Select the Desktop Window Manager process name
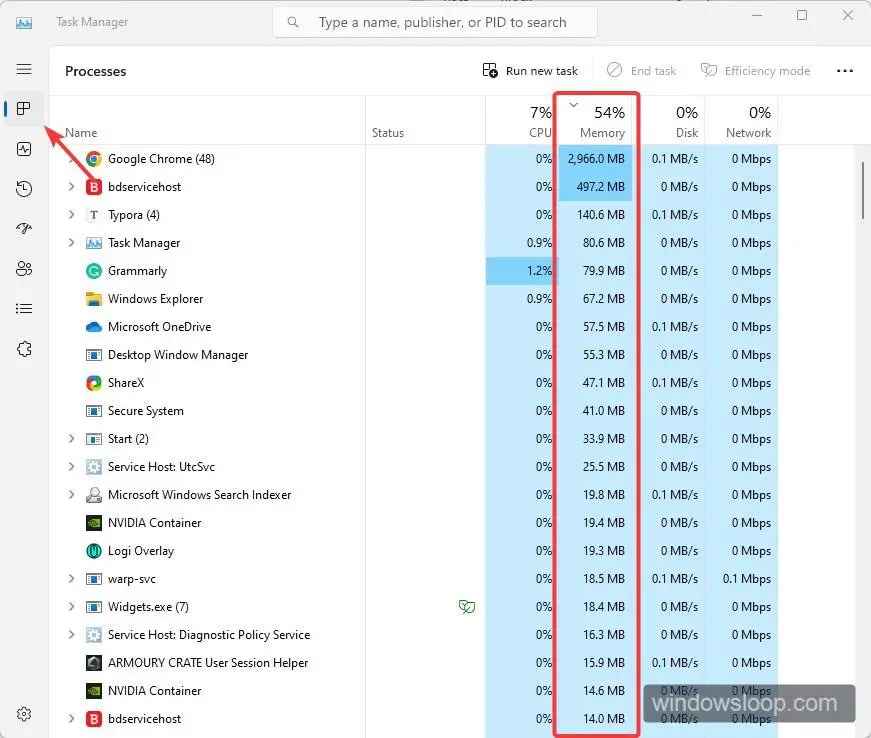 [178, 355]
